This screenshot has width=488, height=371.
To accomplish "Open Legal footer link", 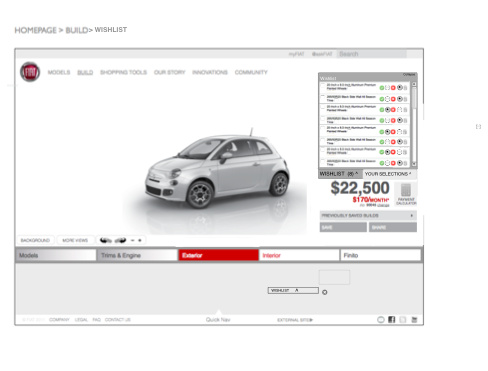I will pos(81,320).
